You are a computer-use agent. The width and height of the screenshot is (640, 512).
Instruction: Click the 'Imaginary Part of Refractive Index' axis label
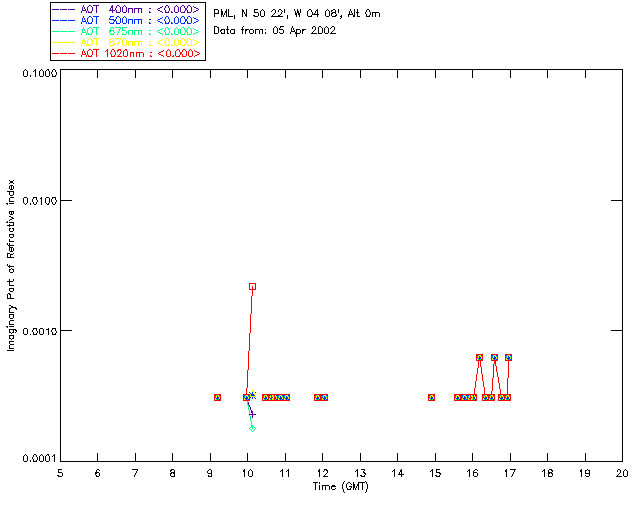pyautogui.click(x=11, y=265)
